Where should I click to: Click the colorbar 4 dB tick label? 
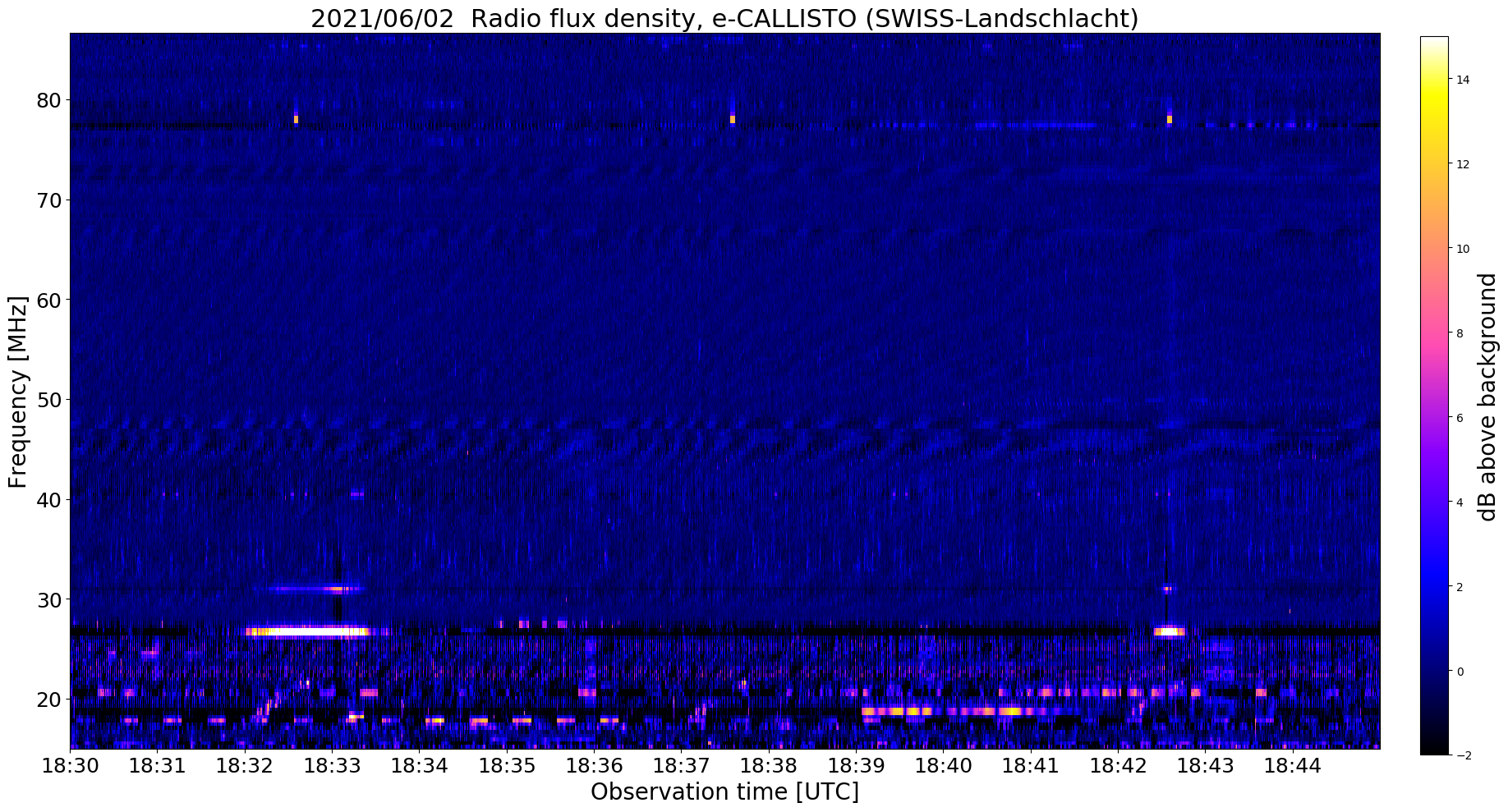pos(1460,502)
